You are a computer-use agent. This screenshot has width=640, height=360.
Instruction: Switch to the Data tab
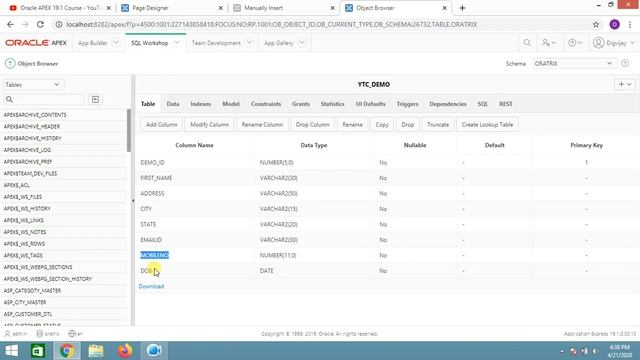point(173,104)
